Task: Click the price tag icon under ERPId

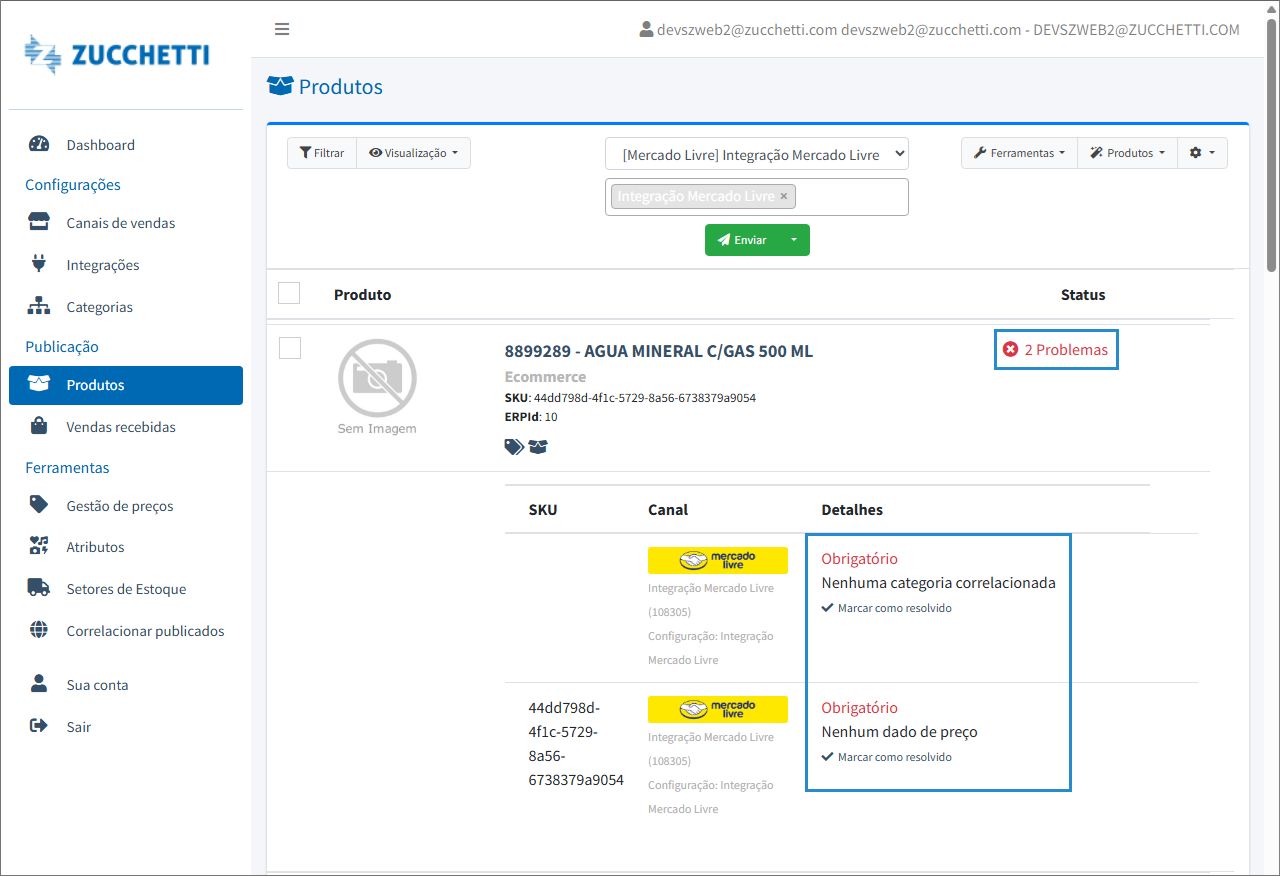Action: pos(514,447)
